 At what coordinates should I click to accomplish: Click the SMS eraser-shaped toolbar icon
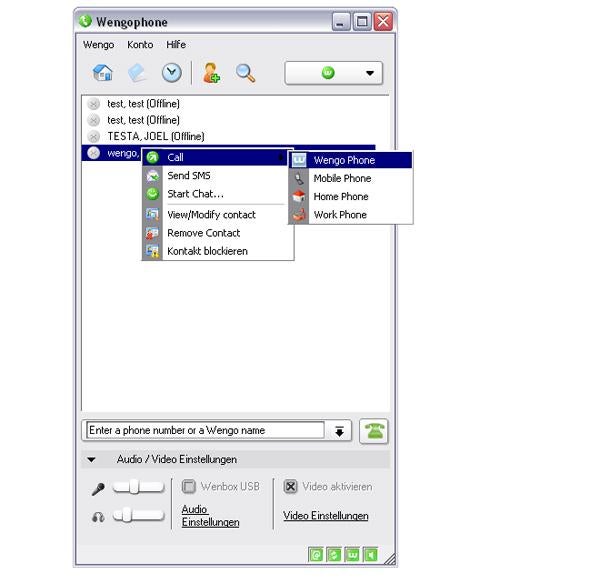(x=137, y=73)
